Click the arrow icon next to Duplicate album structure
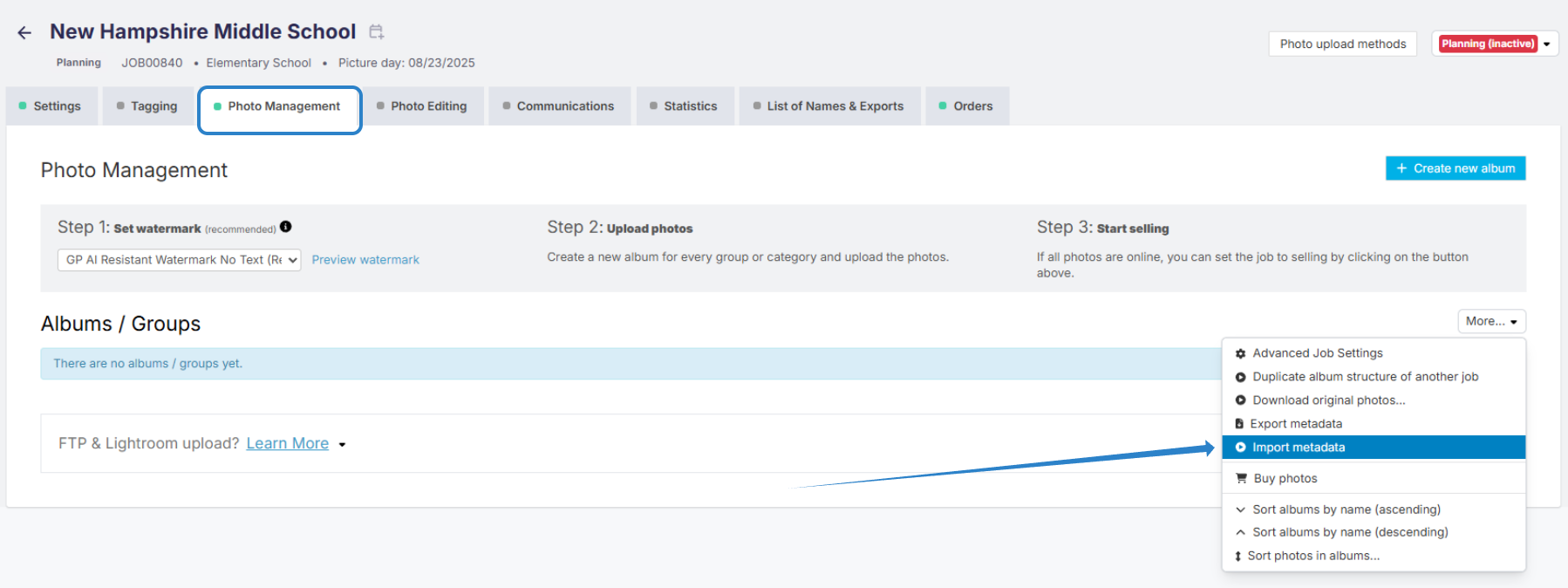This screenshot has width=1568, height=588. click(x=1240, y=377)
